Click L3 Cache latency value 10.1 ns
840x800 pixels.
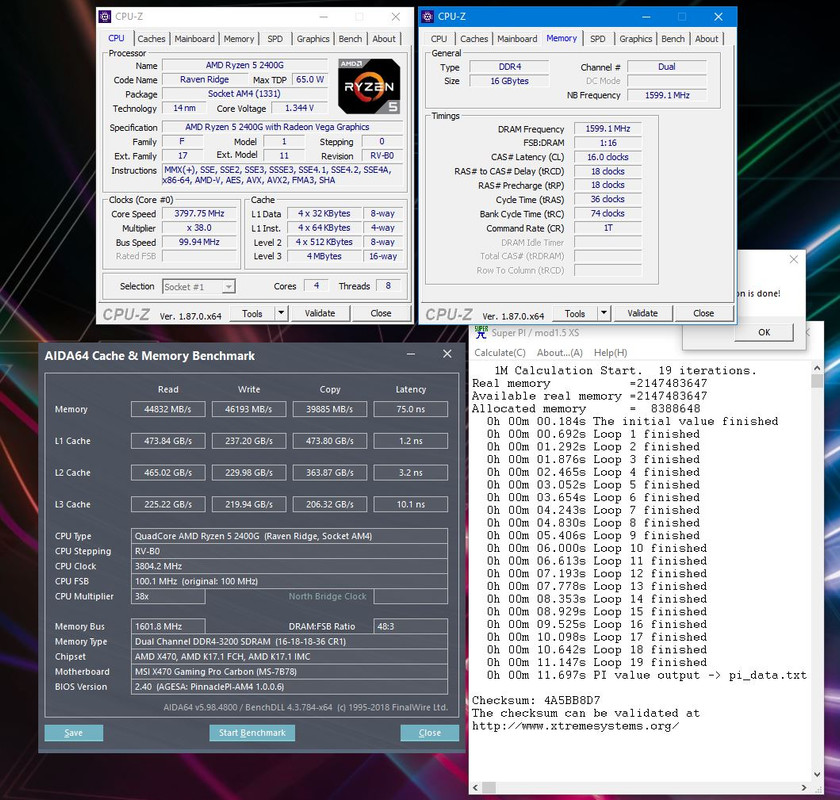coord(410,504)
